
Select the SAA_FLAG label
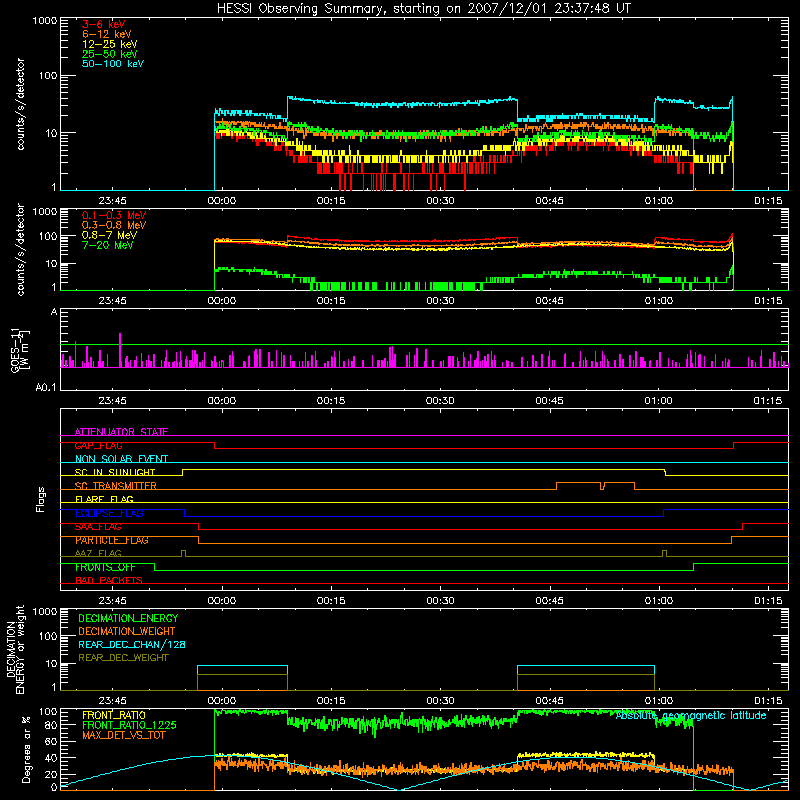click(98, 527)
